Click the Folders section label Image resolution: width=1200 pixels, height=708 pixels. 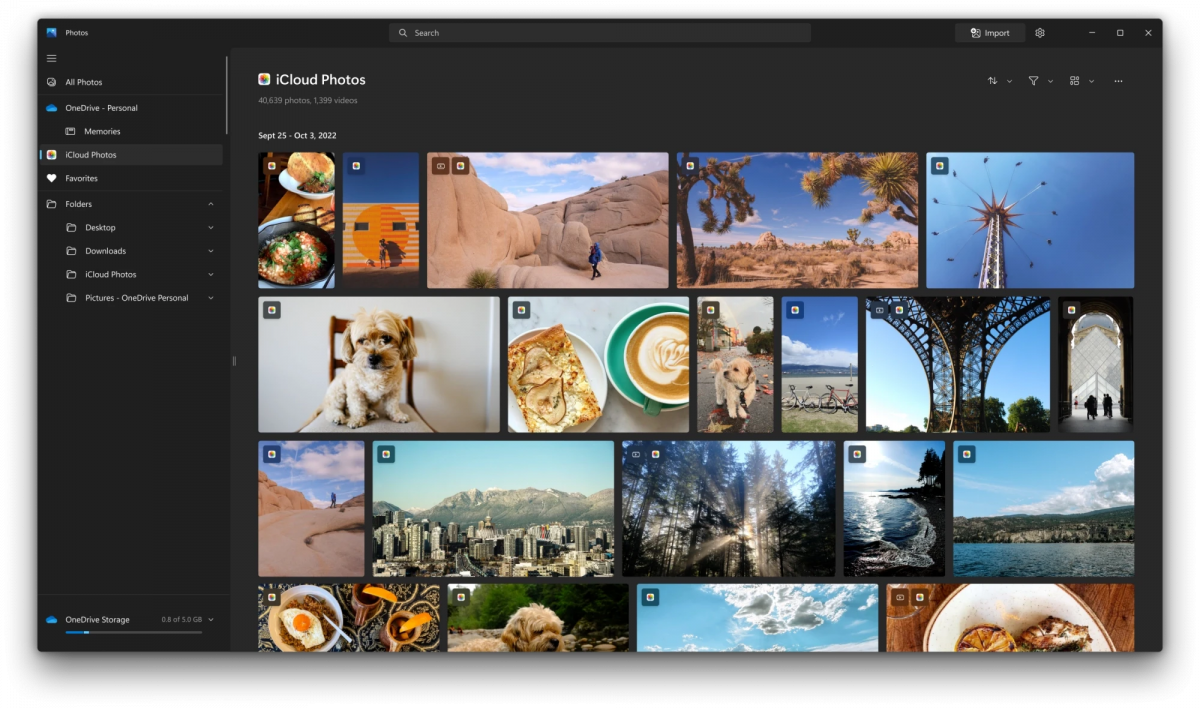point(79,204)
